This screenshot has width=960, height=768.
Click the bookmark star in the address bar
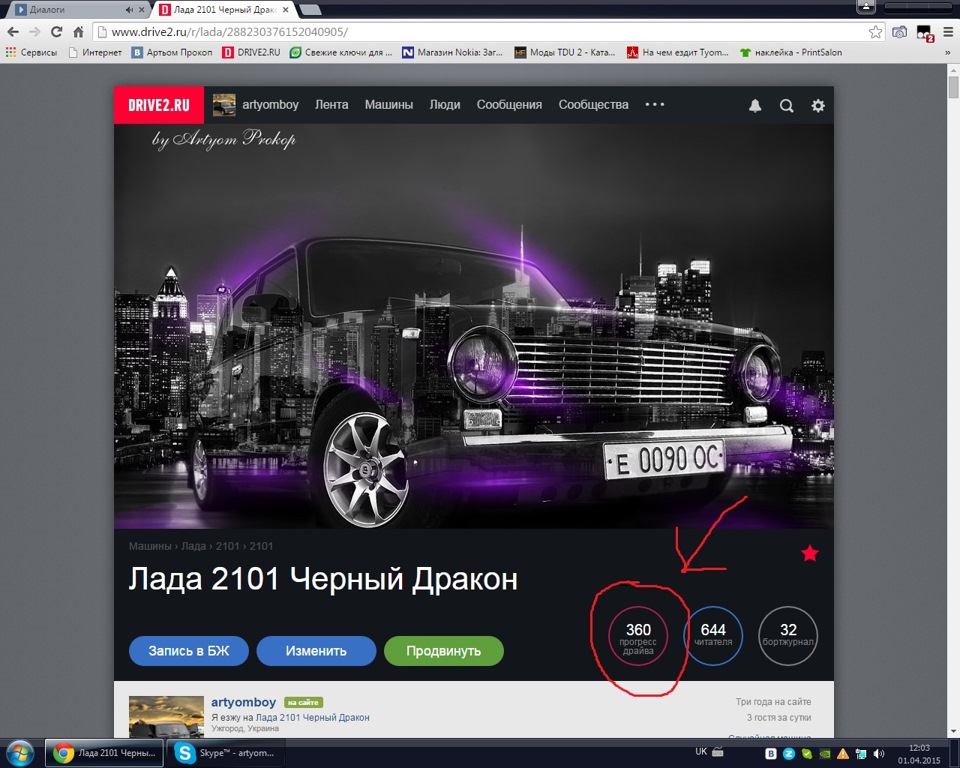tap(875, 31)
